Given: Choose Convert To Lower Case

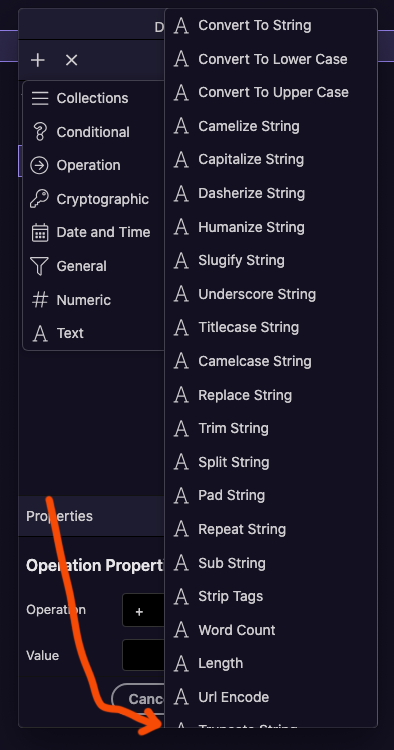Looking at the screenshot, I should [x=271, y=59].
